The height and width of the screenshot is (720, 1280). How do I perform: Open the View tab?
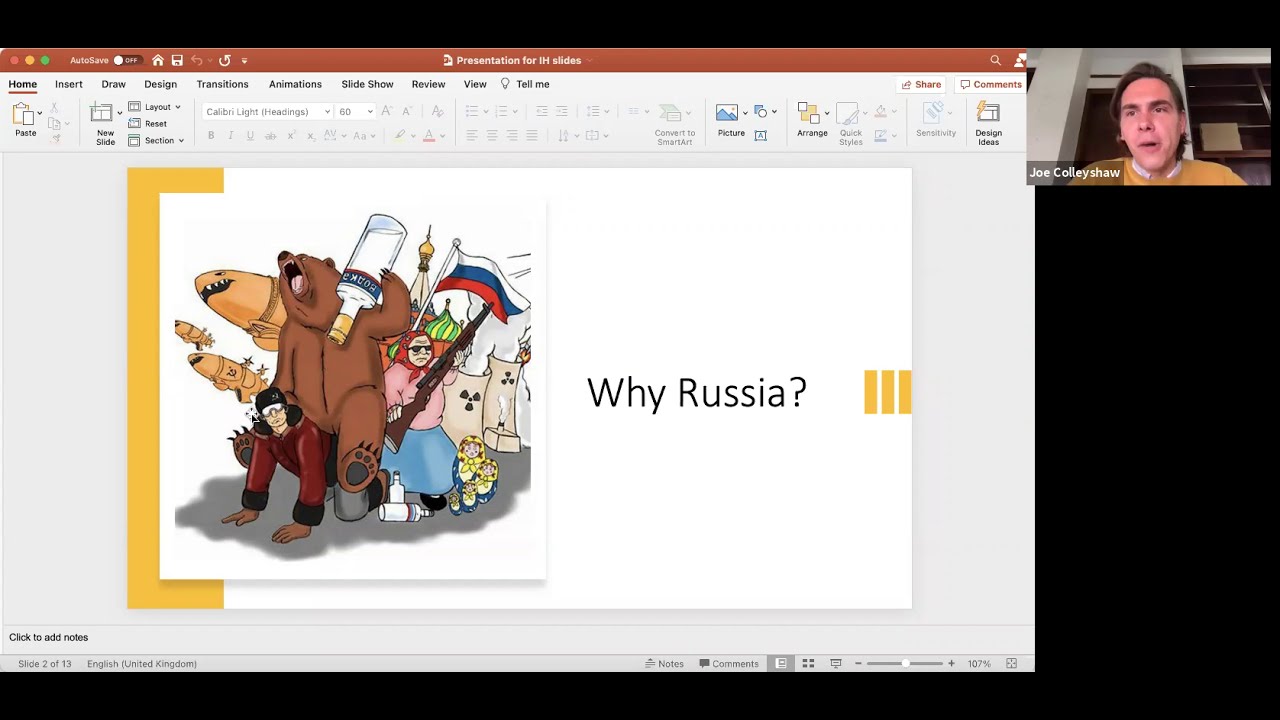[475, 84]
